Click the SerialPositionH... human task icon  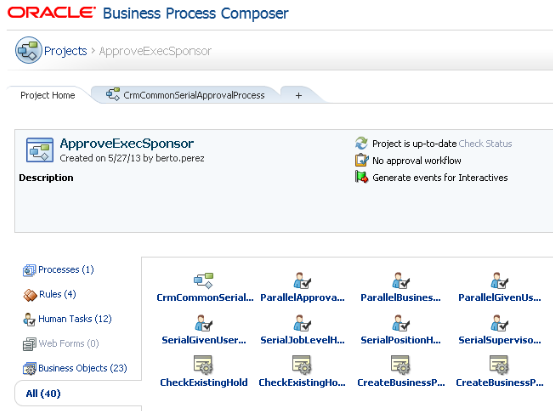(x=400, y=323)
